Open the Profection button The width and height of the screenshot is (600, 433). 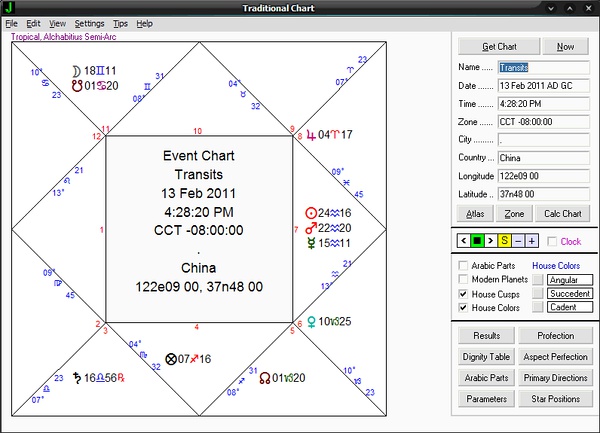[x=555, y=336]
